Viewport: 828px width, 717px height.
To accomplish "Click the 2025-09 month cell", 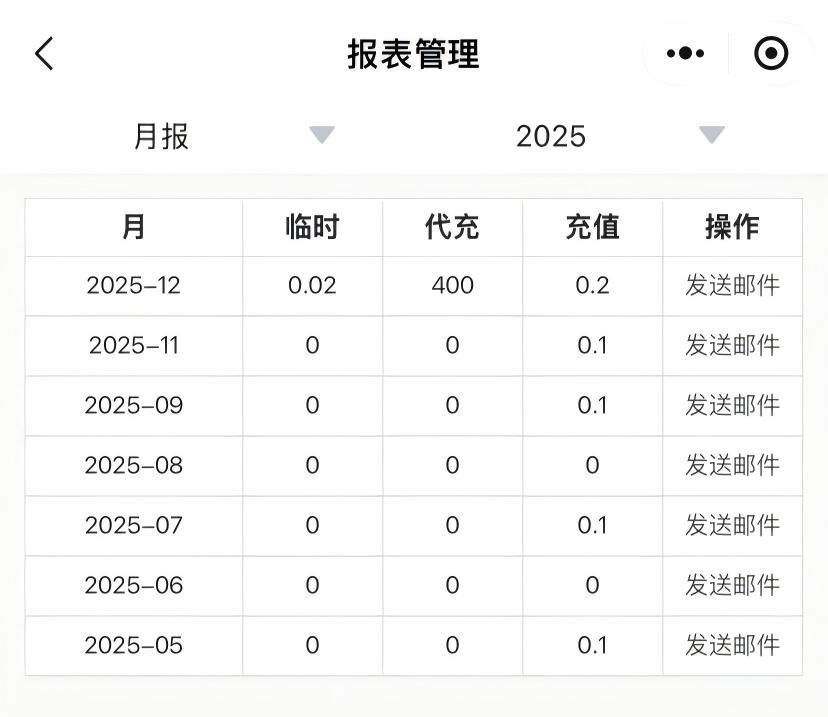I will [133, 406].
